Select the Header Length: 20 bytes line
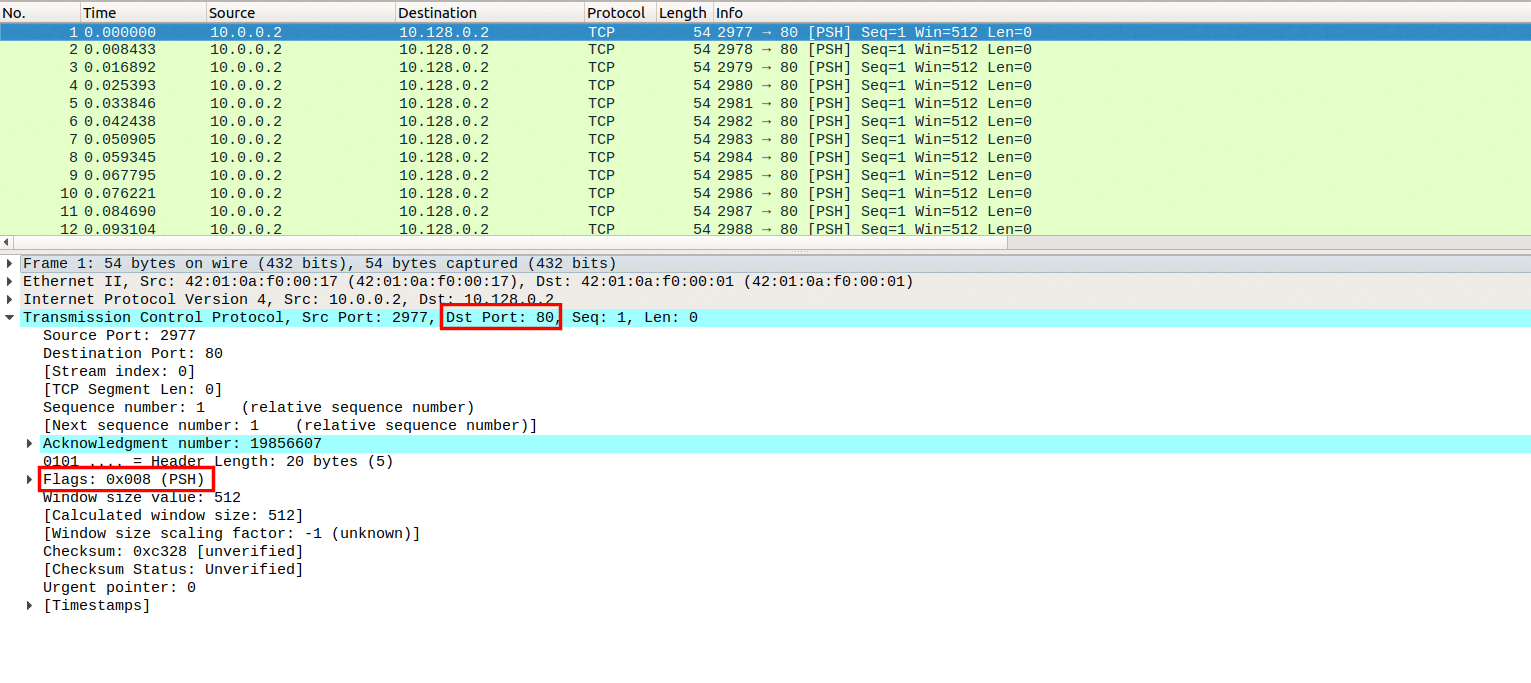The image size is (1531, 683). pyautogui.click(x=218, y=462)
